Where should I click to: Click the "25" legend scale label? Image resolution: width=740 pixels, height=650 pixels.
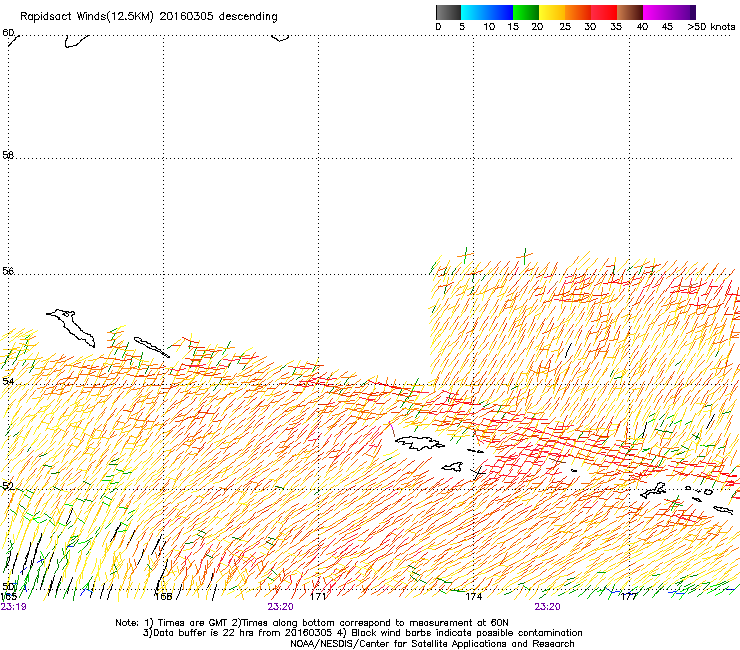click(565, 26)
